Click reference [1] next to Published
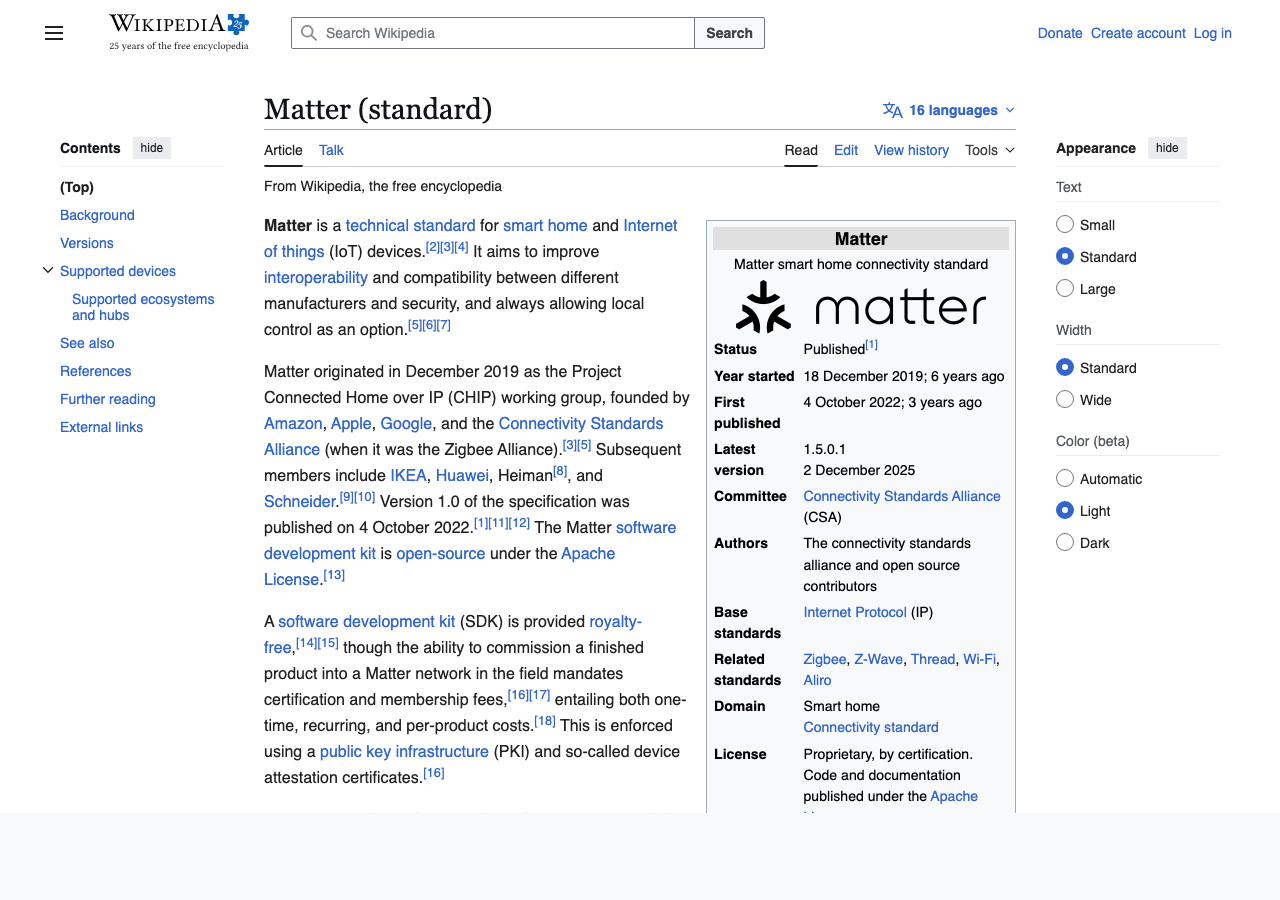 point(871,343)
